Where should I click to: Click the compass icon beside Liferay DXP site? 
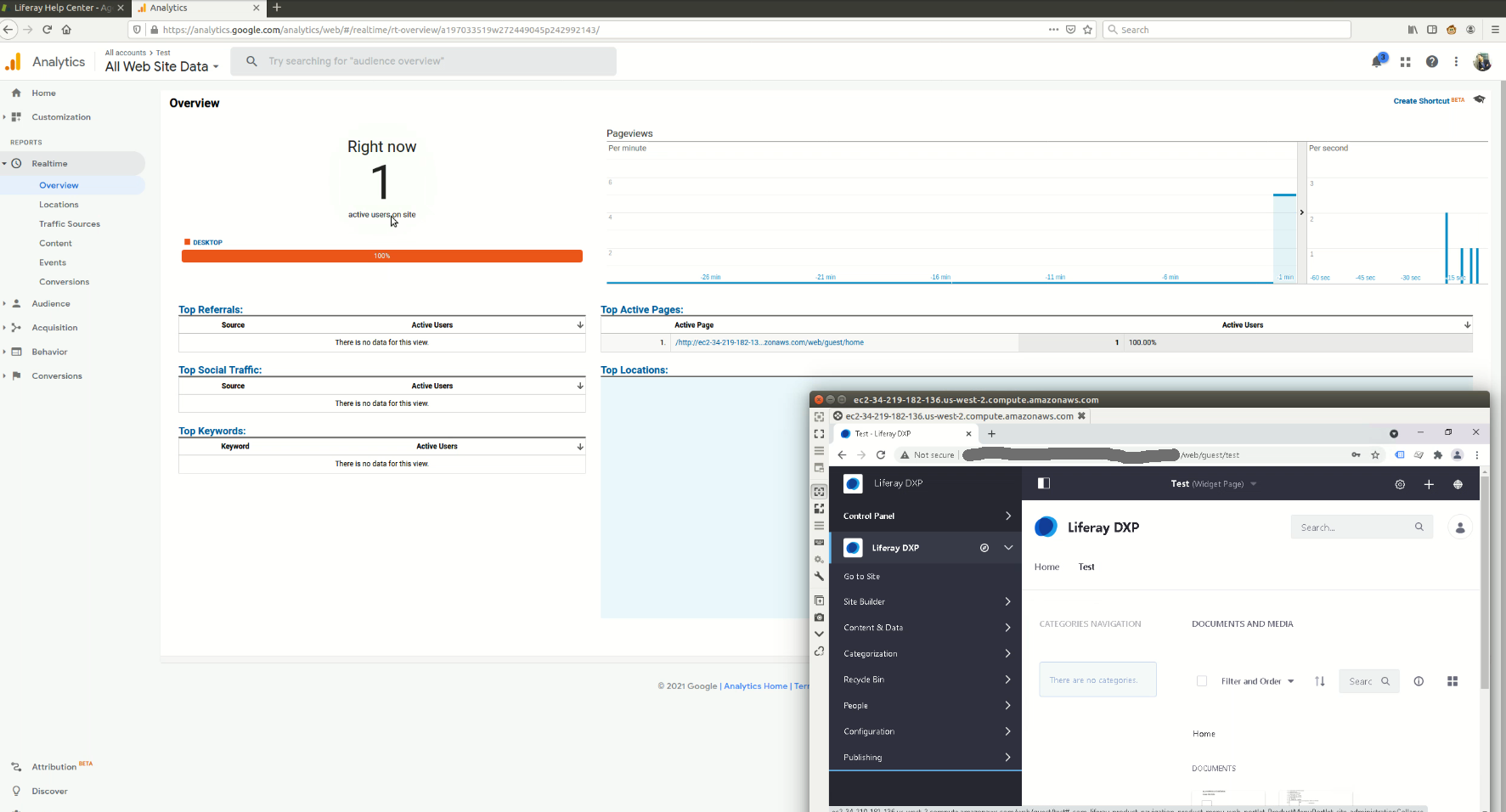click(984, 548)
